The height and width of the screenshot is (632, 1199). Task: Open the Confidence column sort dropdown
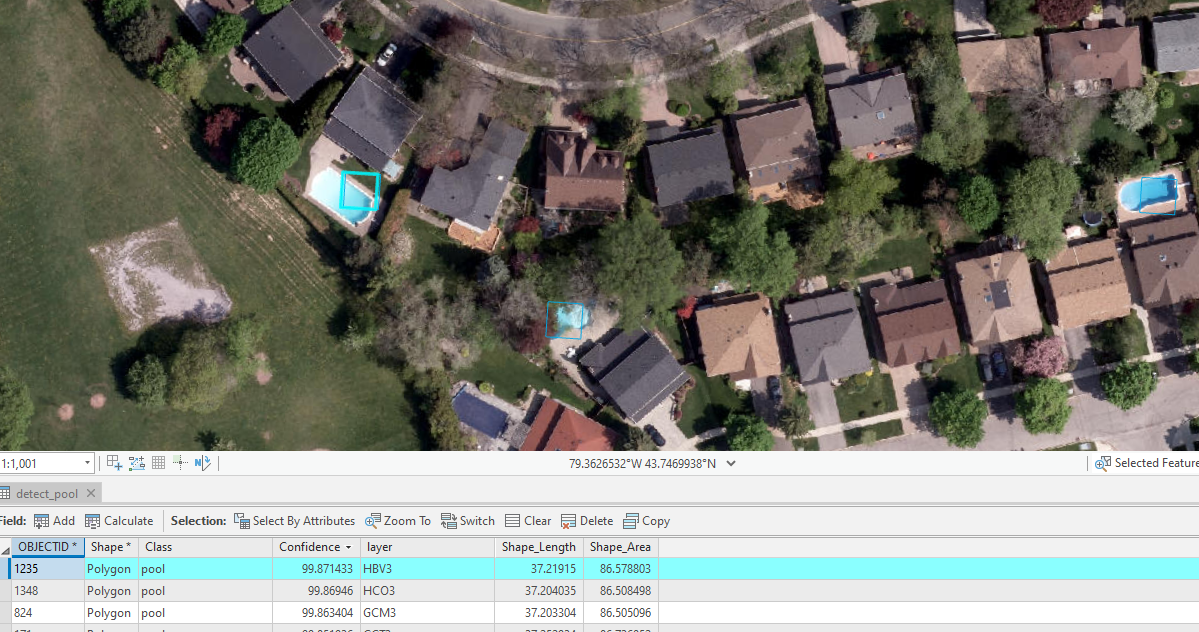pyautogui.click(x=349, y=547)
